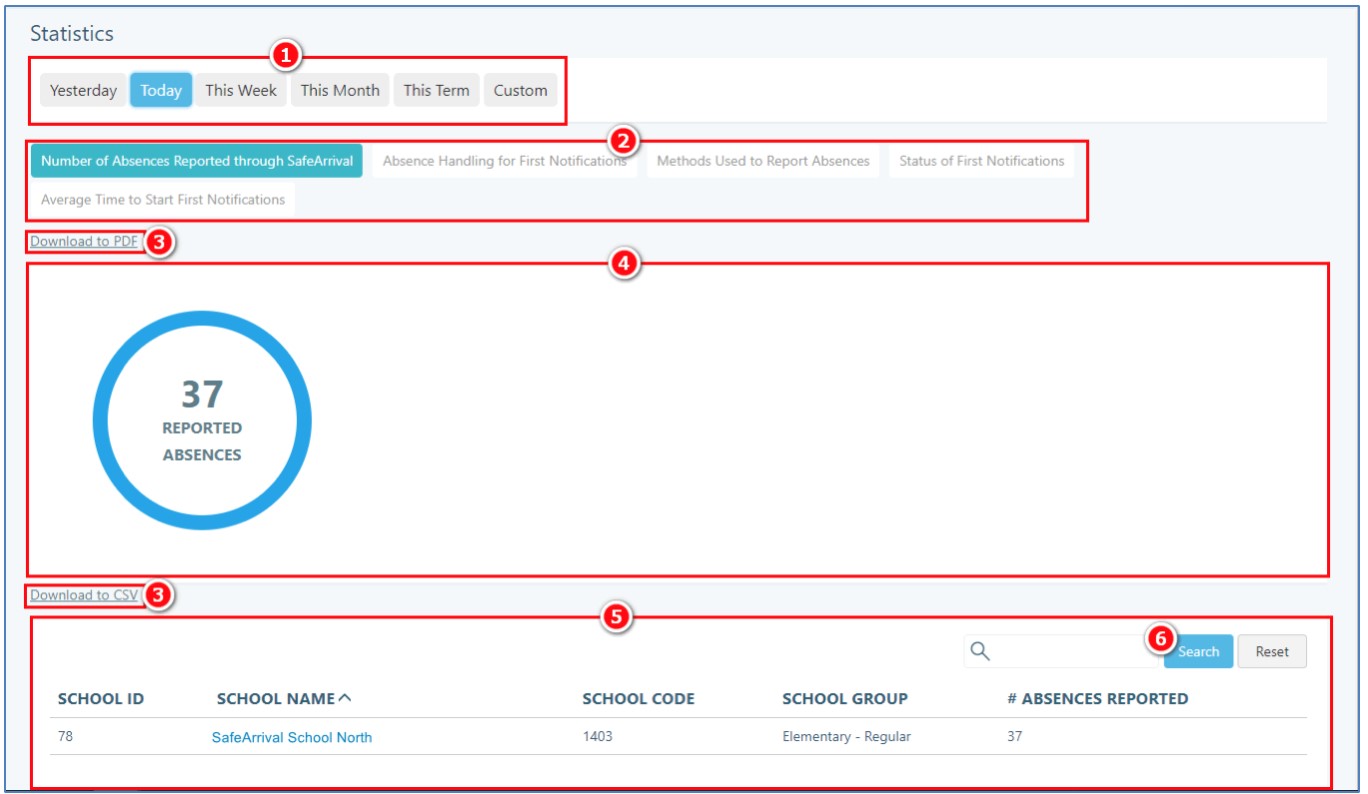
Task: Open Number of Absences Reported through SafeArrival tab
Action: pos(196,161)
